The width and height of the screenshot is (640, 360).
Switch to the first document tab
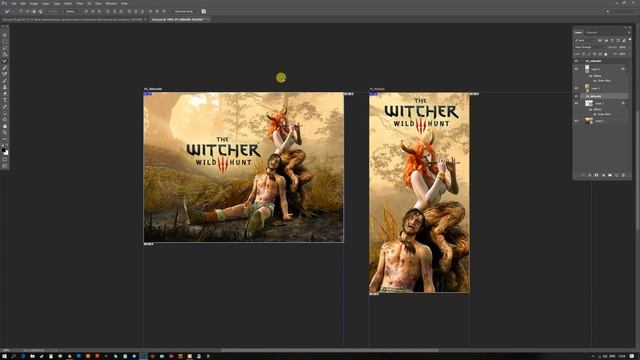[x=73, y=19]
